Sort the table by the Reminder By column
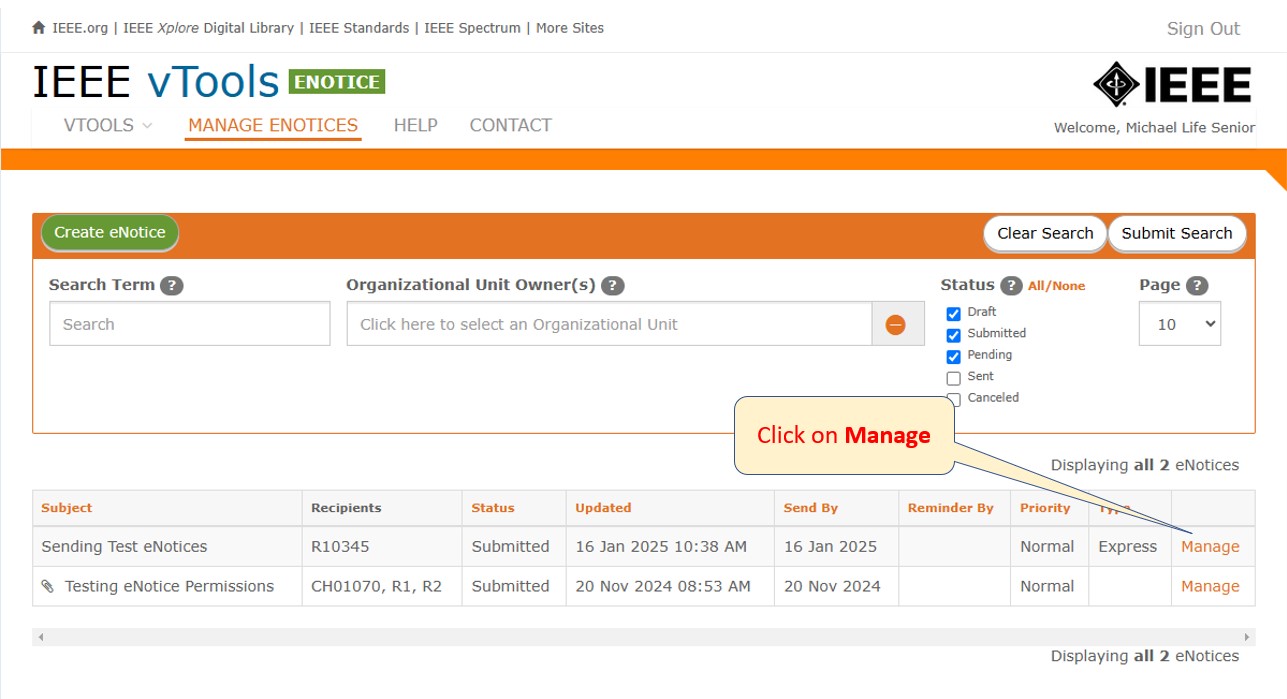Image resolution: width=1287 pixels, height=699 pixels. (x=951, y=508)
